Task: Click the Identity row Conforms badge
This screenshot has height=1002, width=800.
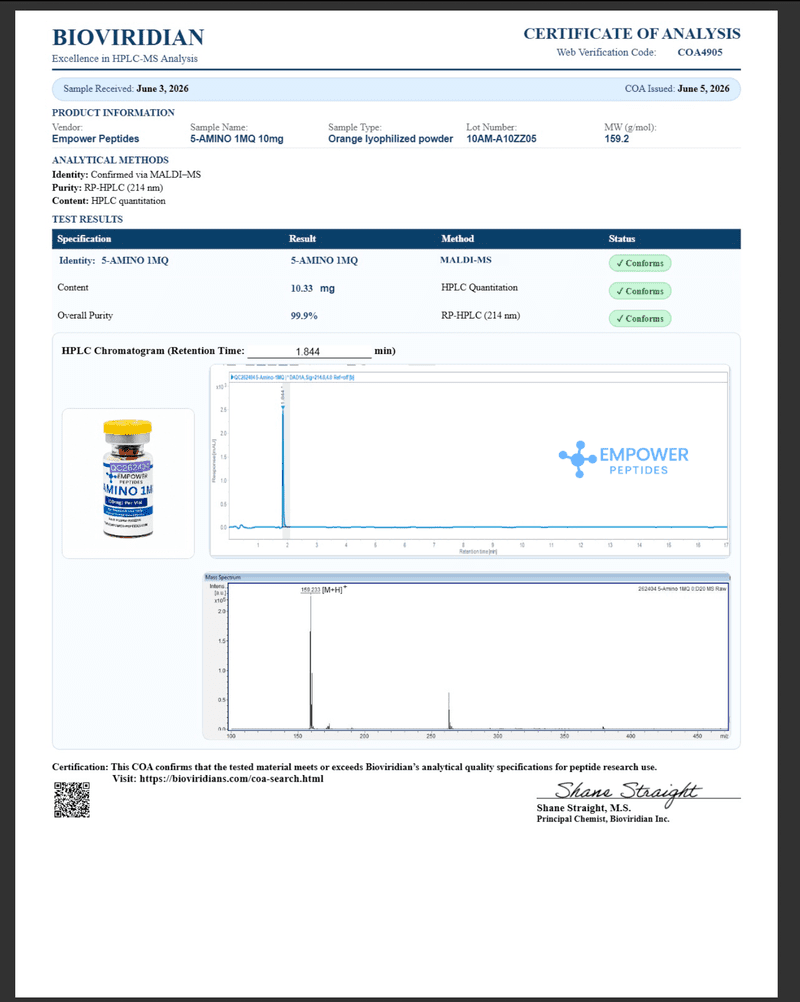Action: coord(640,263)
